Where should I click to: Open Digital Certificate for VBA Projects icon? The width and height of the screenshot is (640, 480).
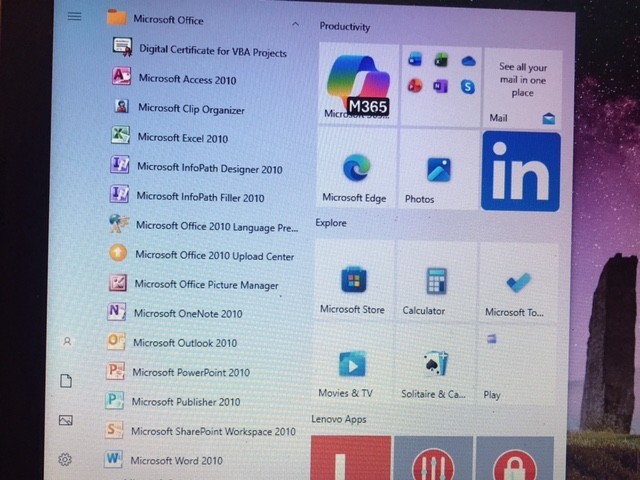(x=122, y=46)
